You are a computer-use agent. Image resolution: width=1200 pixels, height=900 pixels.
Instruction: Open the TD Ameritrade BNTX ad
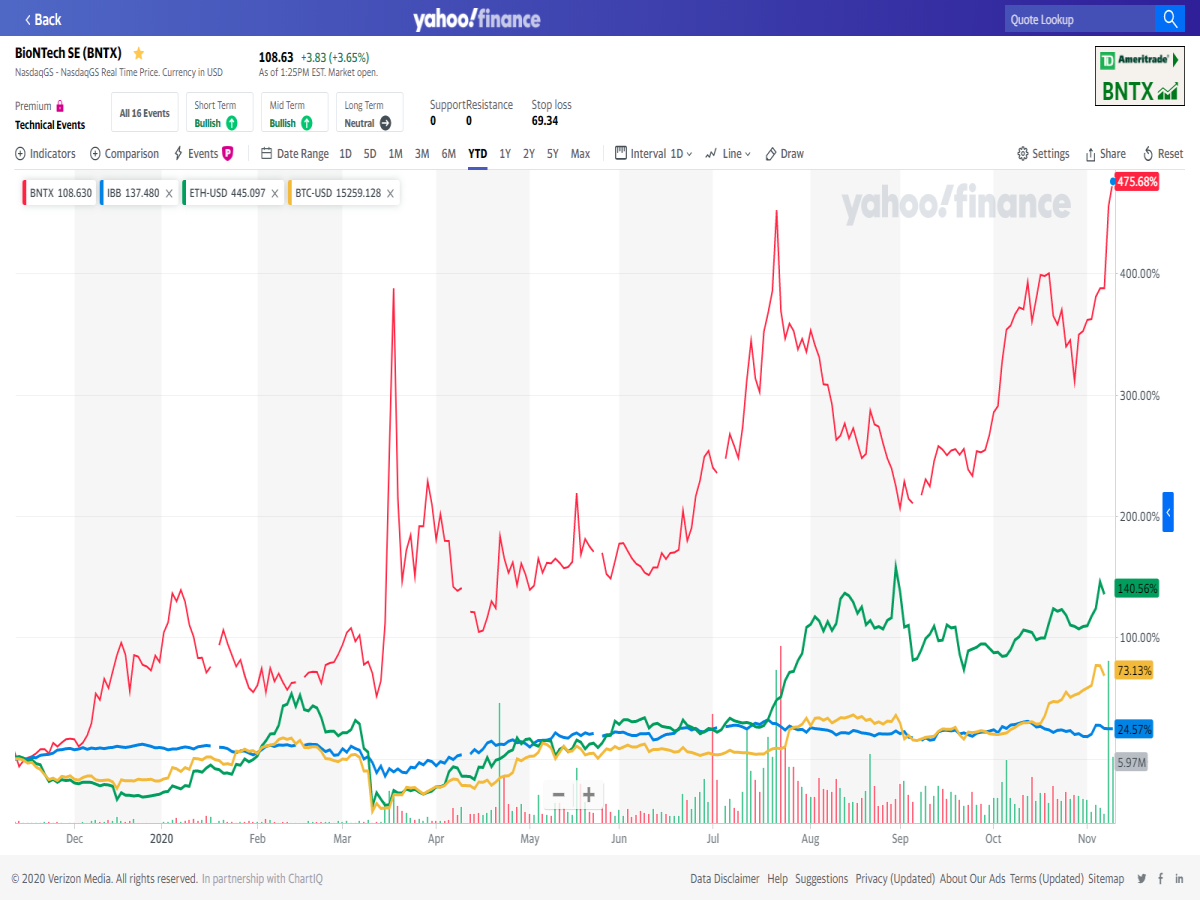[1140, 75]
